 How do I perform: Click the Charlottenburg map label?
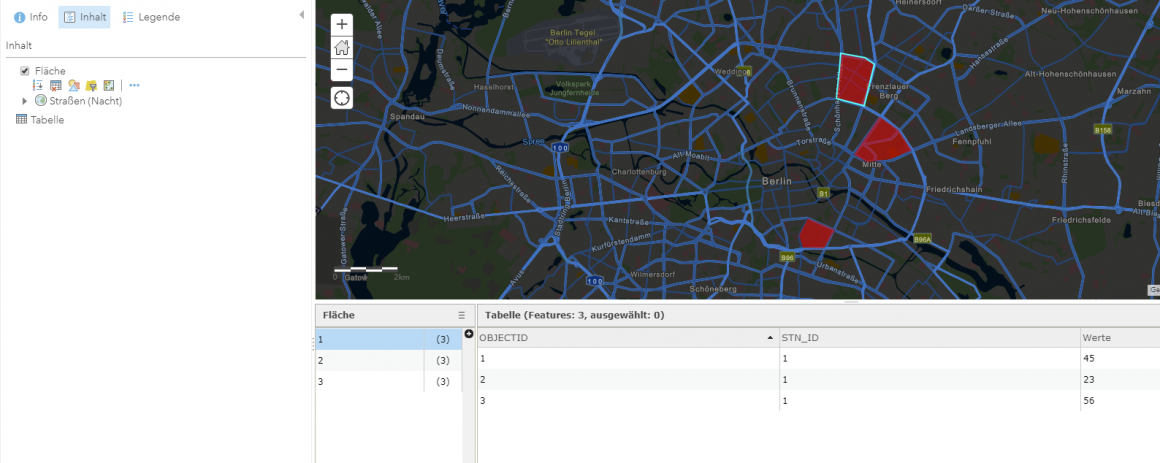click(x=639, y=172)
